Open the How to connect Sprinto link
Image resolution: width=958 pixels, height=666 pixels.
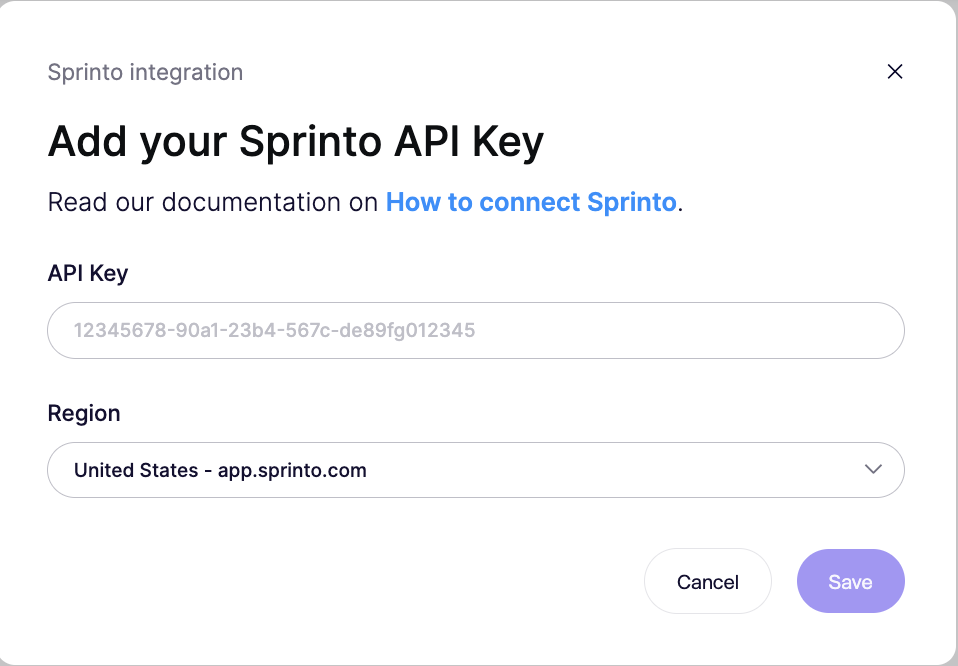point(531,202)
